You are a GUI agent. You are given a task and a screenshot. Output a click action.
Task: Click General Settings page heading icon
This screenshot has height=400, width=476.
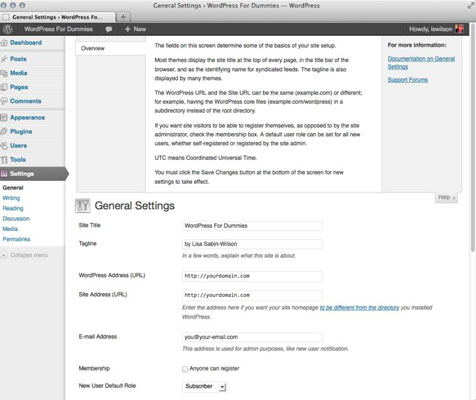click(83, 206)
